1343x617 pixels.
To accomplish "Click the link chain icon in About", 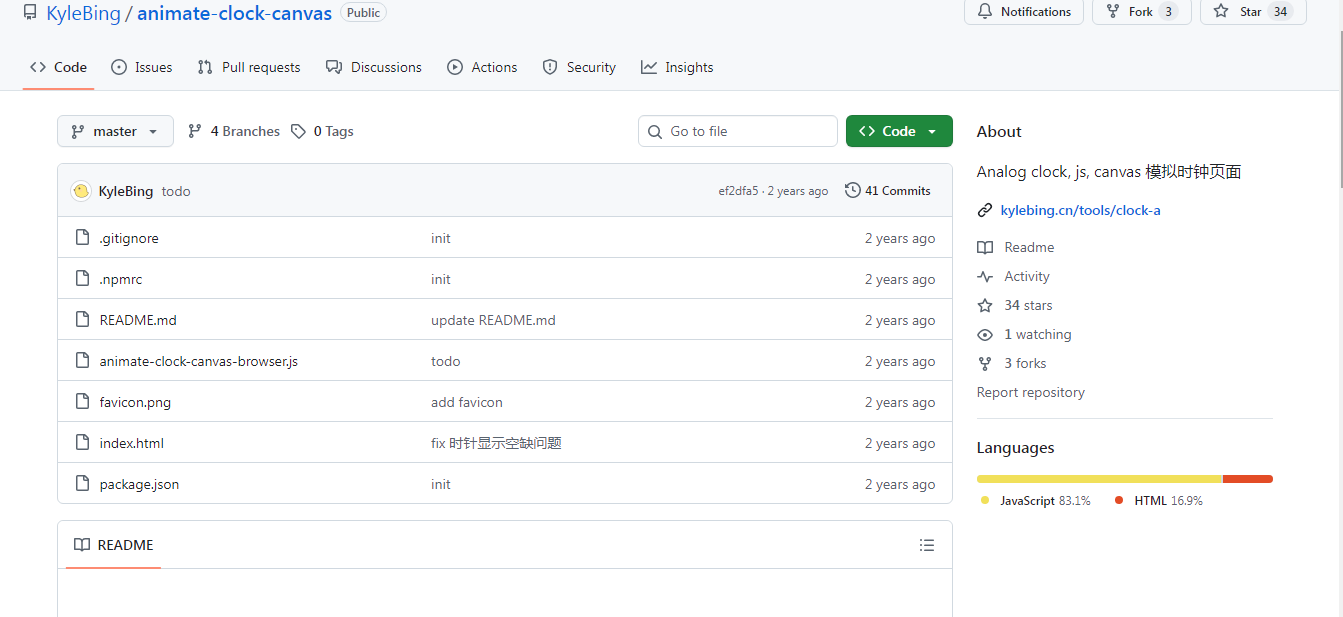I will pyautogui.click(x=985, y=210).
